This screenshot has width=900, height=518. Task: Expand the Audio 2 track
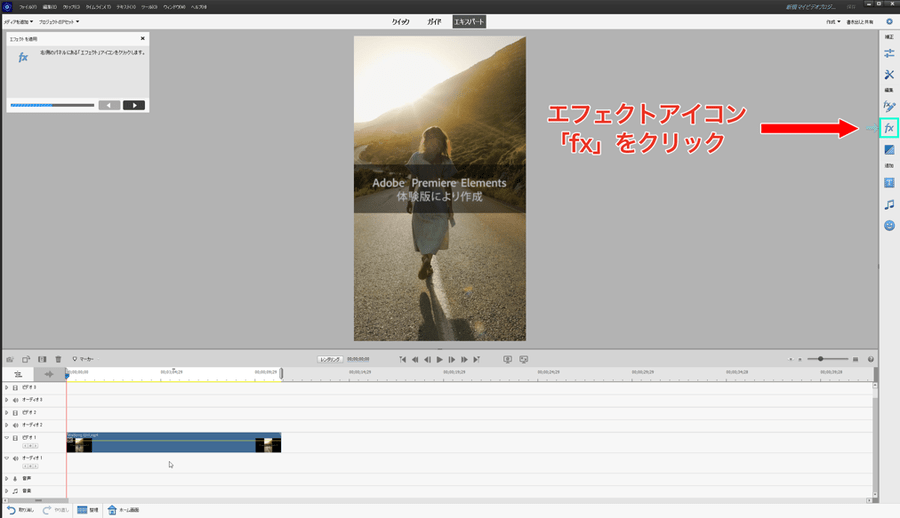(x=7, y=425)
